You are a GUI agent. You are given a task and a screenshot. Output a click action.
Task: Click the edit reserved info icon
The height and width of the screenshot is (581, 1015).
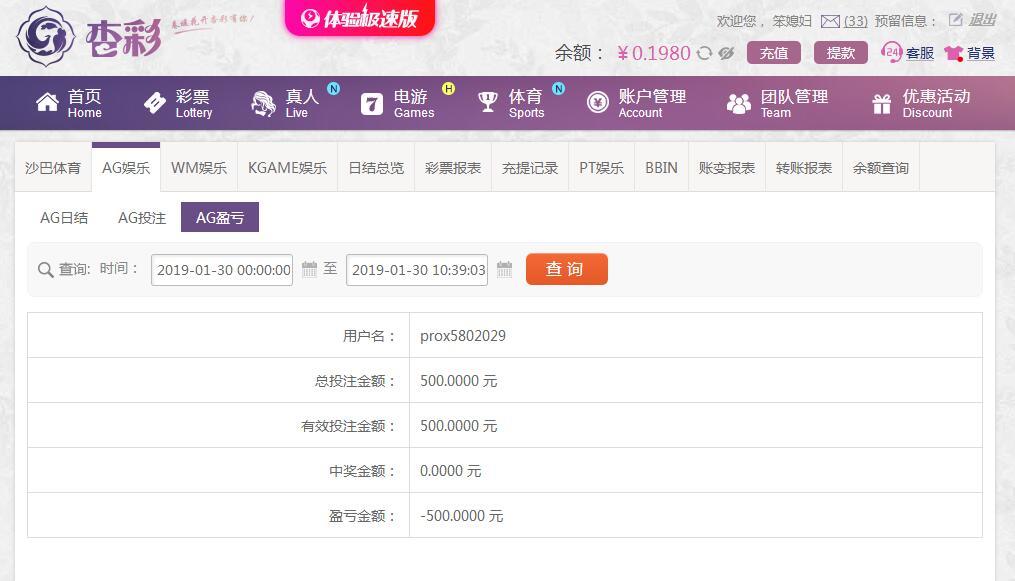pos(955,20)
